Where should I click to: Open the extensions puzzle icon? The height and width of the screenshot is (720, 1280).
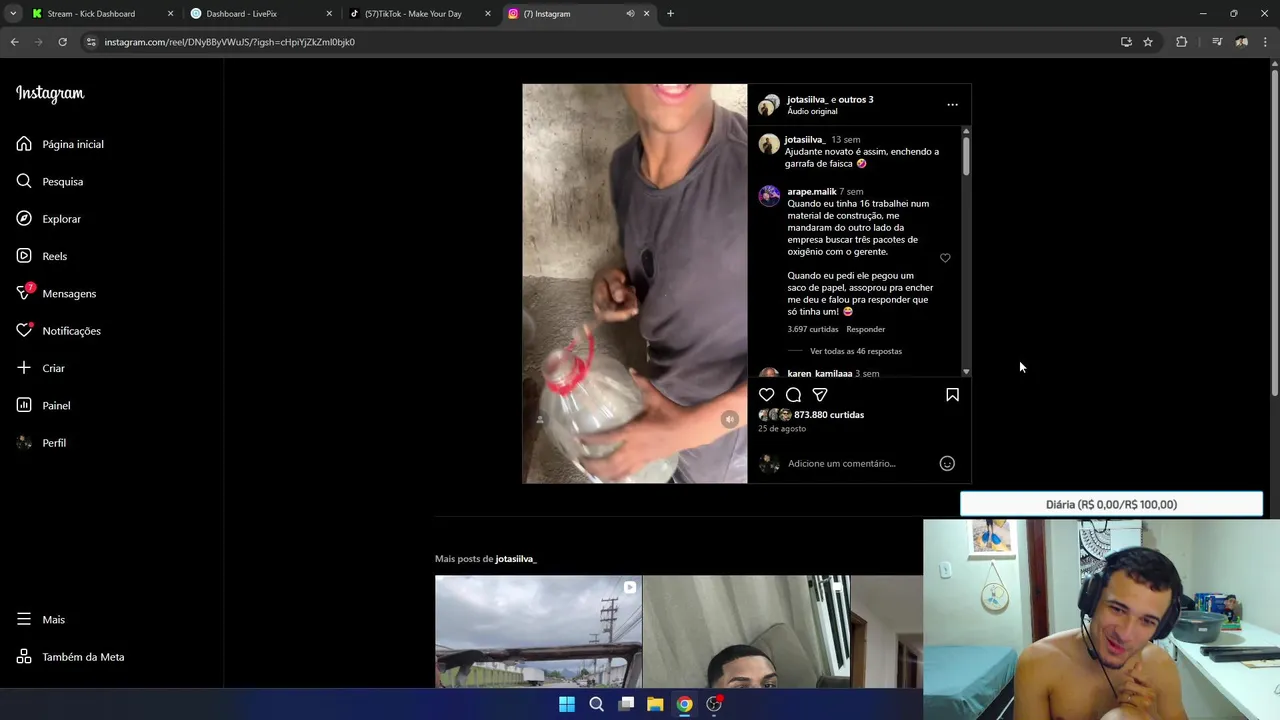[1182, 42]
